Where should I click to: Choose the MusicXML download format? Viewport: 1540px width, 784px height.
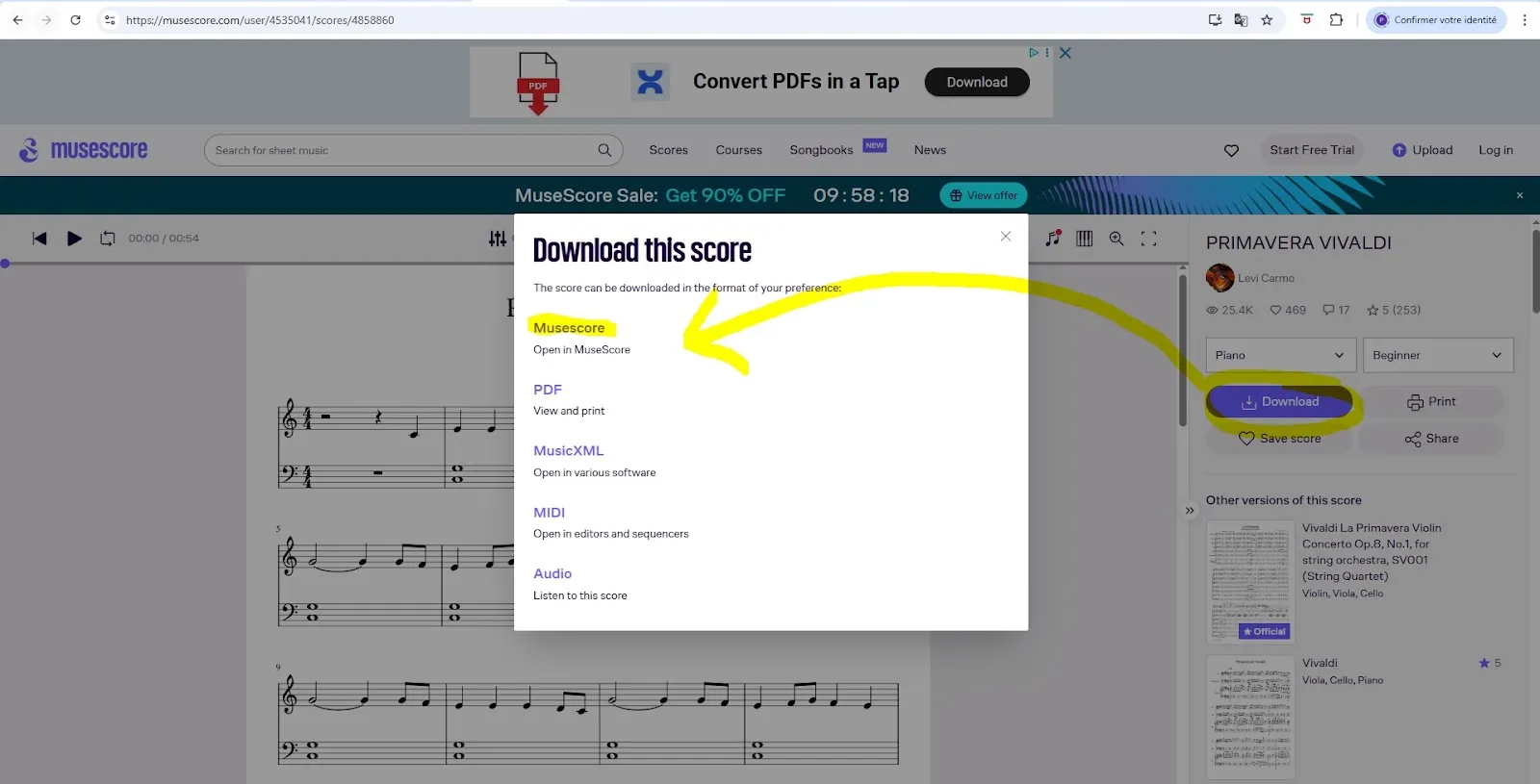tap(568, 451)
